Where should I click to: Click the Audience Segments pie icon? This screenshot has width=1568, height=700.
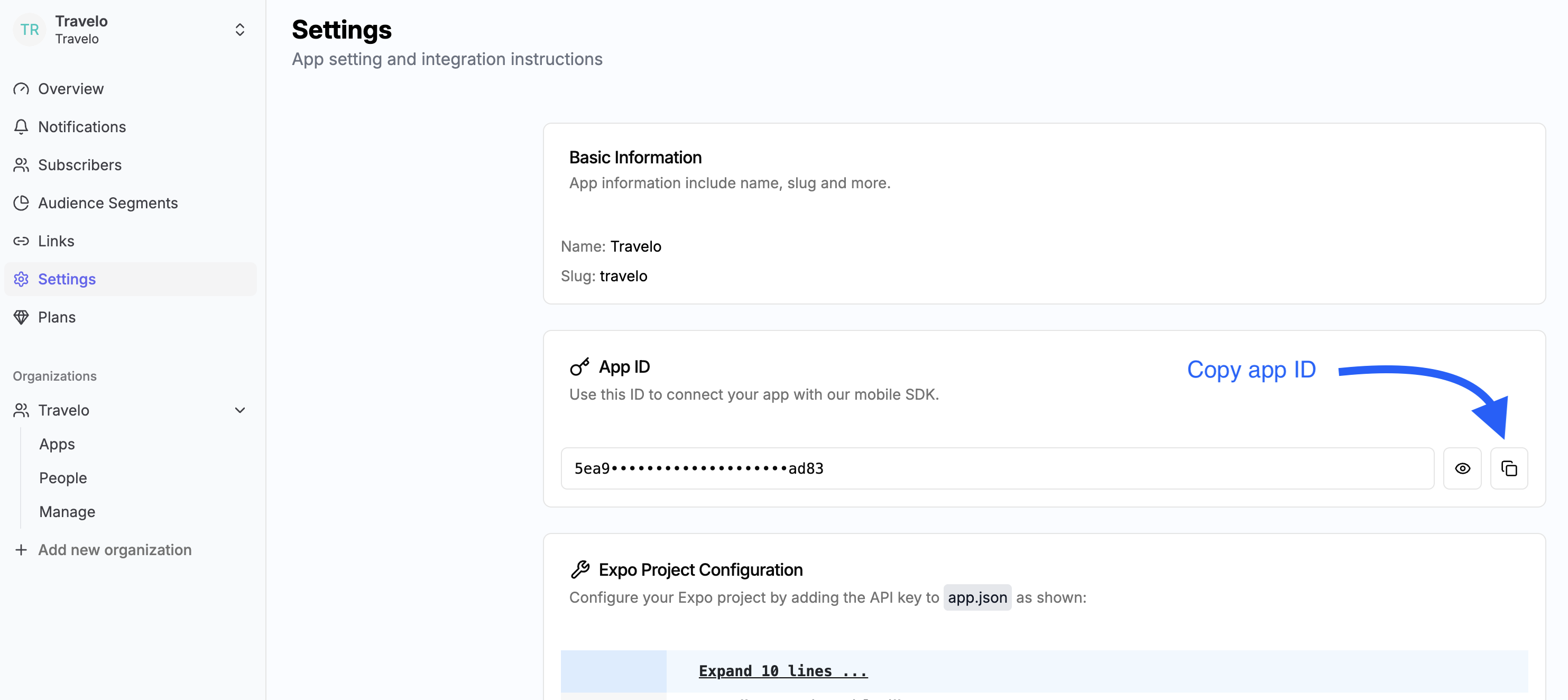pyautogui.click(x=21, y=202)
